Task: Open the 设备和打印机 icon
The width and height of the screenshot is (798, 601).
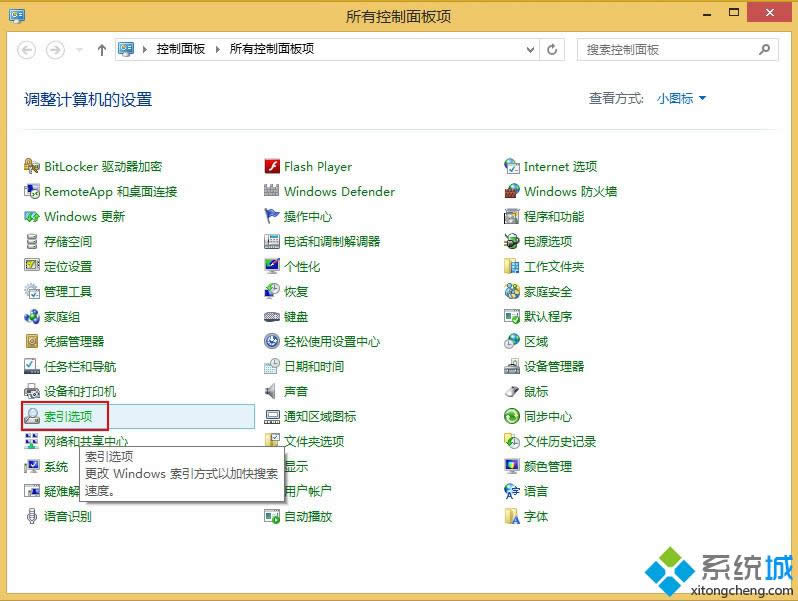Action: 32,391
